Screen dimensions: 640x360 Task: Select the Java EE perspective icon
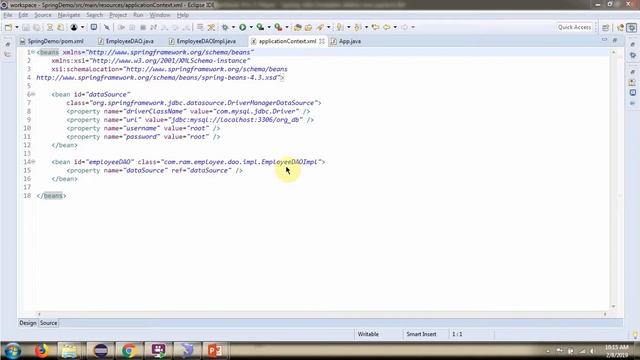tap(620, 27)
